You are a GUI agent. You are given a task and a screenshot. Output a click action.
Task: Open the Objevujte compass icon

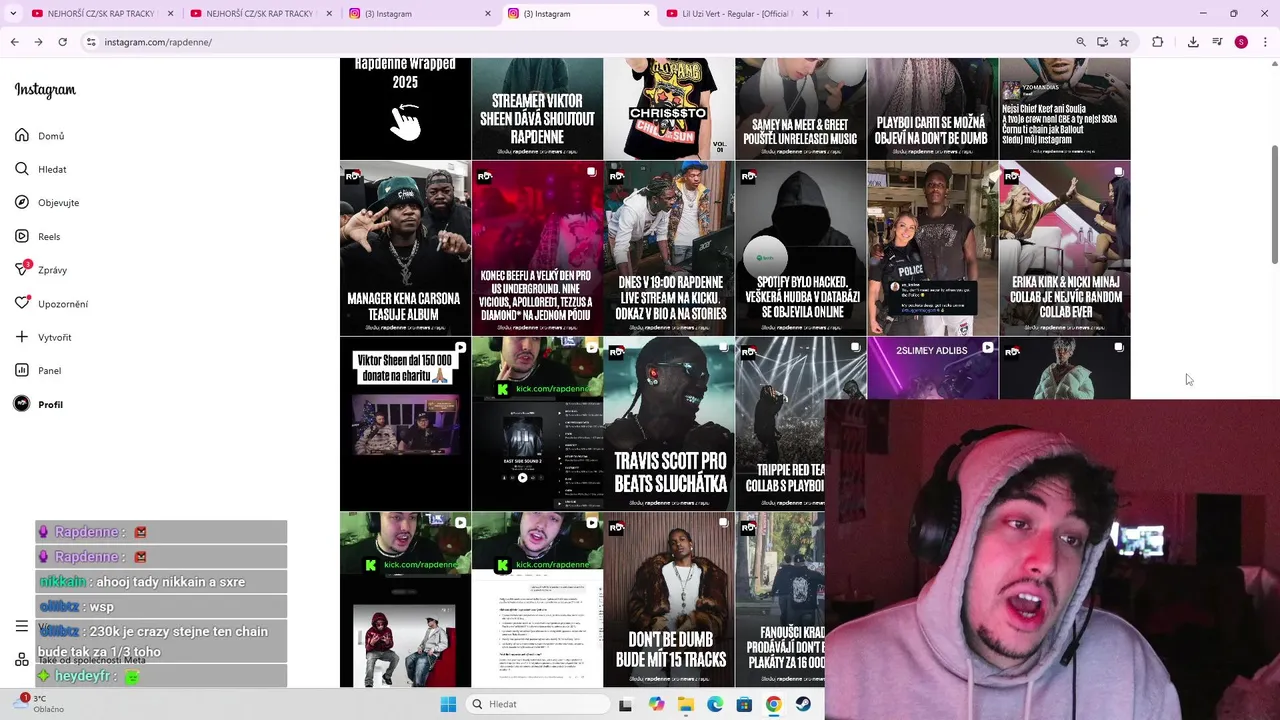[x=22, y=202]
